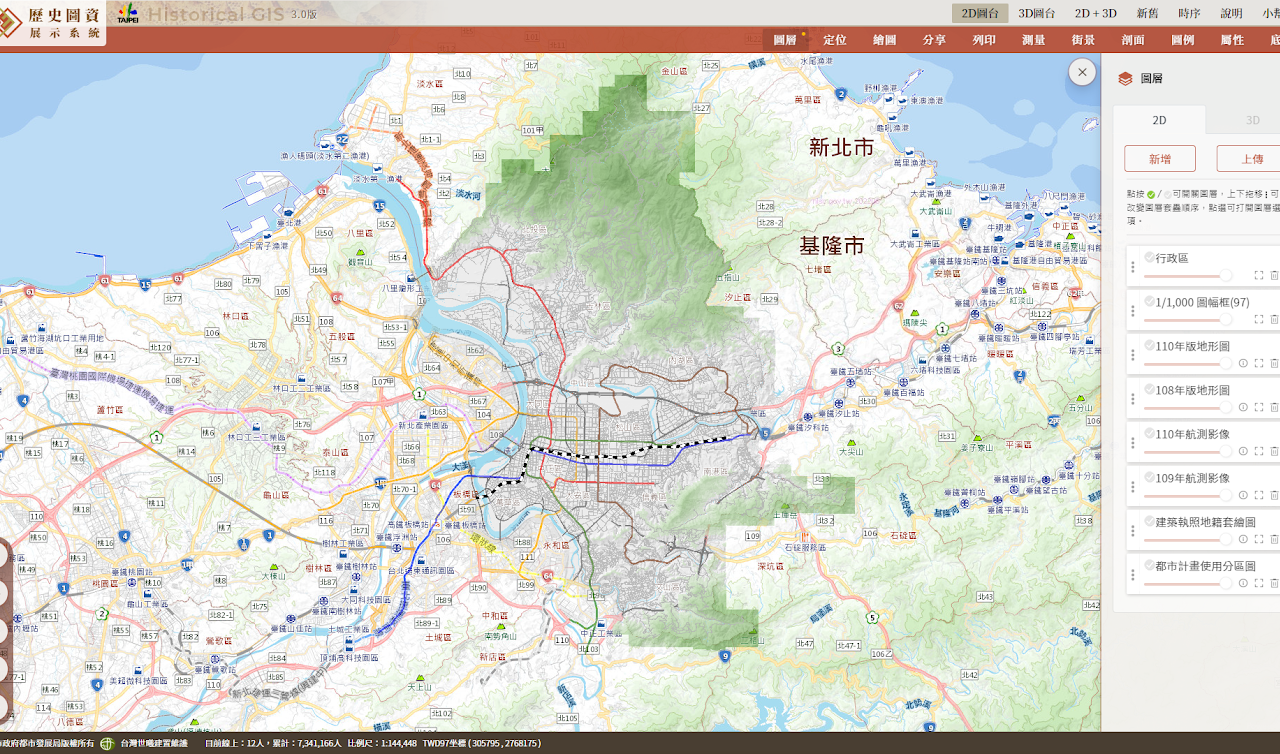Open the 2D+3D split view
This screenshot has width=1280, height=754.
click(1095, 13)
